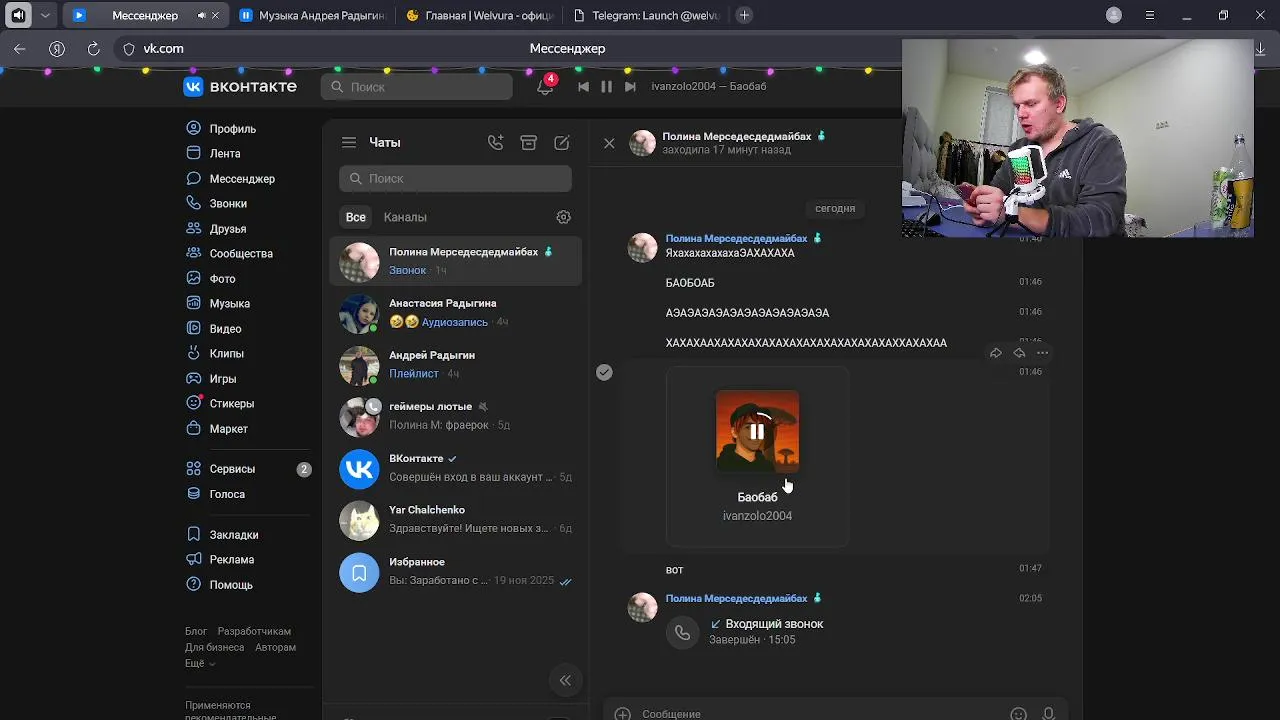1280x720 pixels.
Task: Switch to Музыка Андрея Радыгина browser tab
Action: (313, 15)
